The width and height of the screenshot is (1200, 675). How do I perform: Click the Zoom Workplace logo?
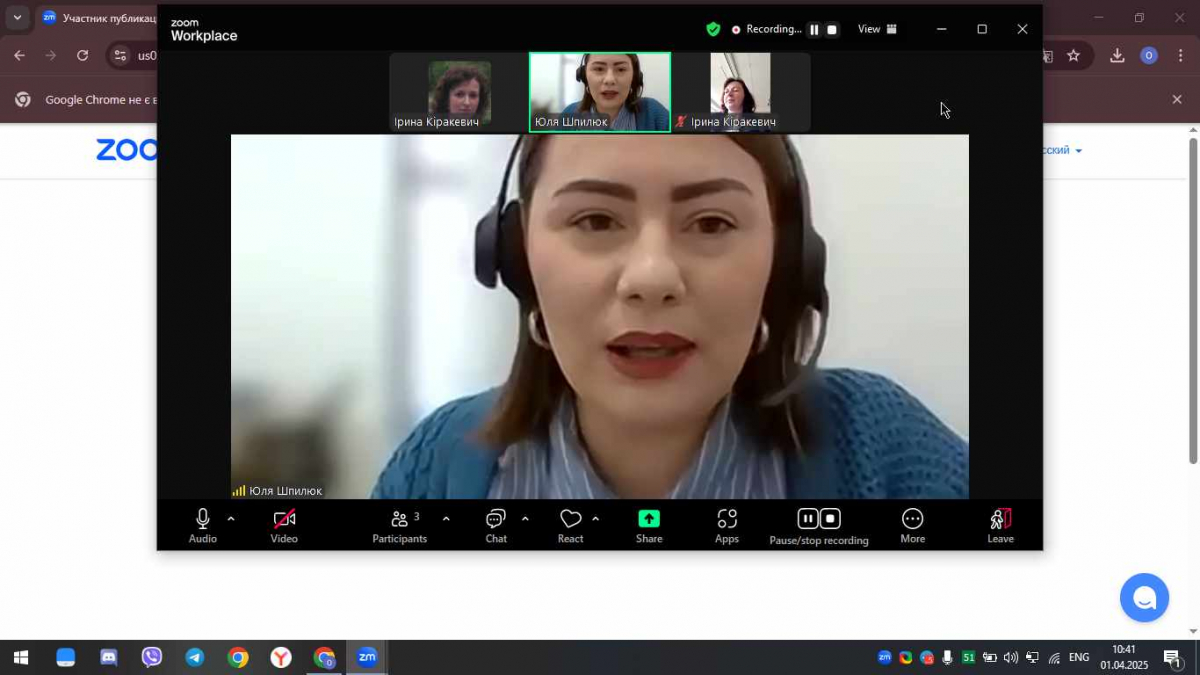point(204,30)
